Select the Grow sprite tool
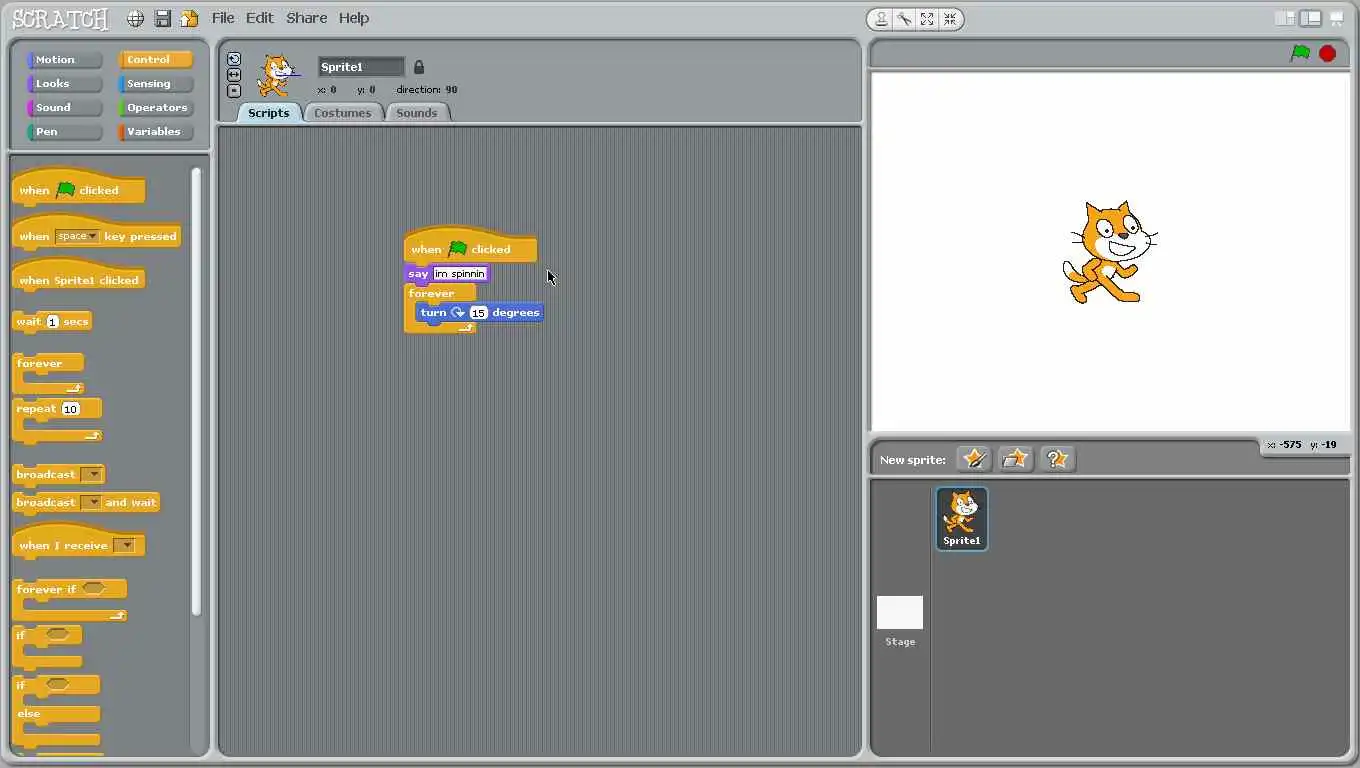 pyautogui.click(x=927, y=18)
